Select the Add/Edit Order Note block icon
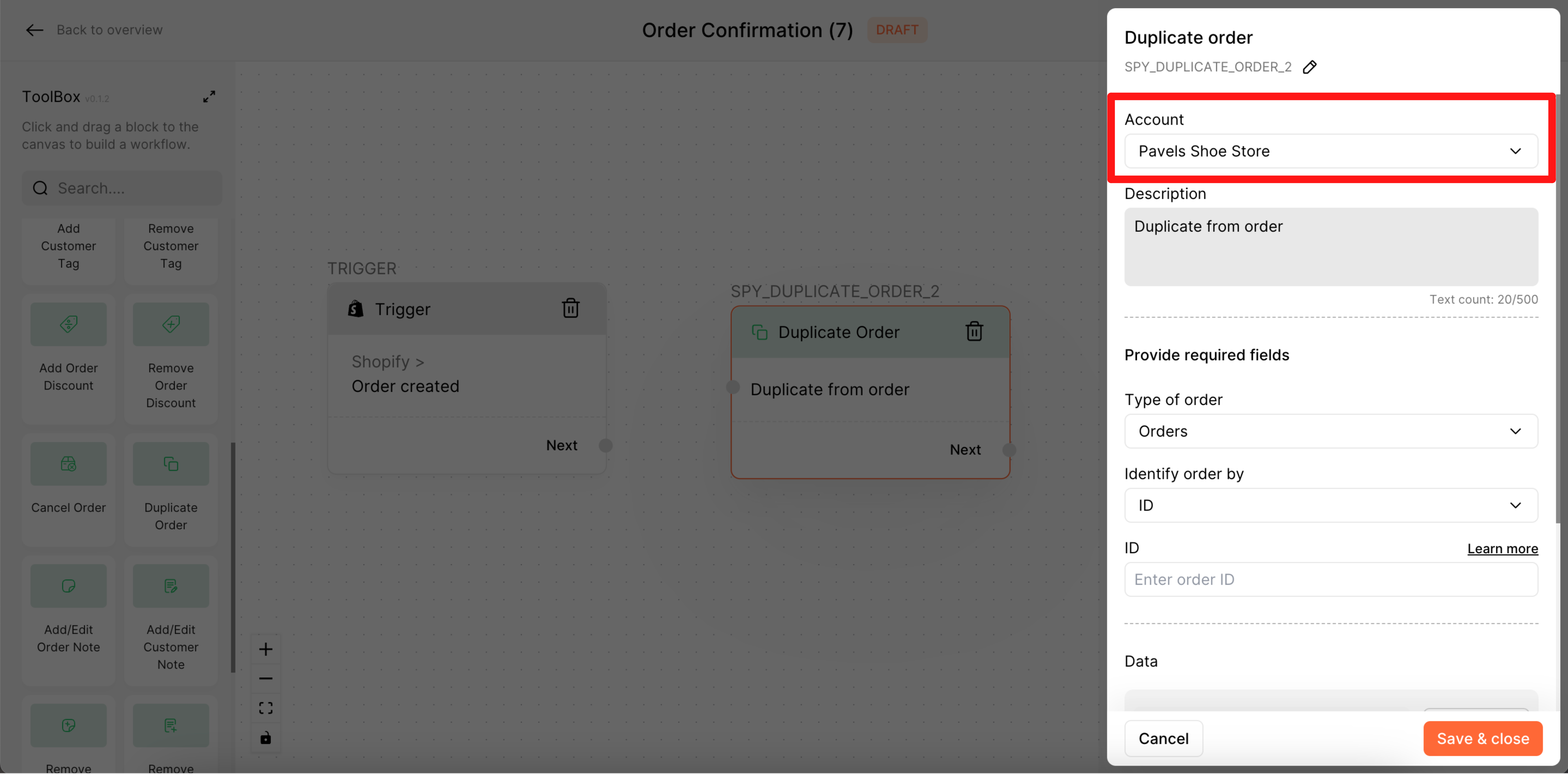Image resolution: width=1568 pixels, height=774 pixels. (69, 586)
